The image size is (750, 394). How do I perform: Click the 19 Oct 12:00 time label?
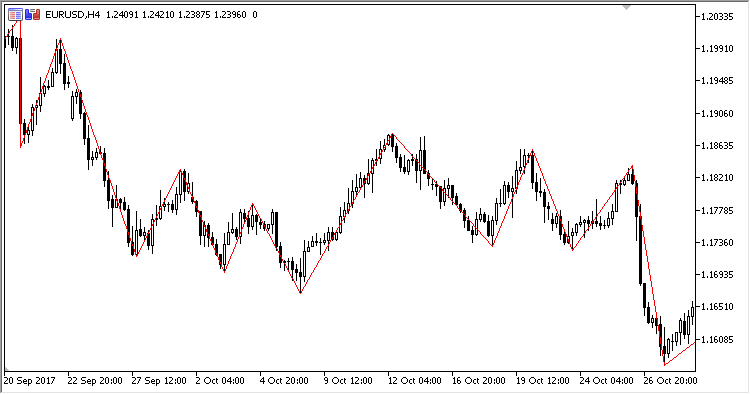click(x=542, y=381)
